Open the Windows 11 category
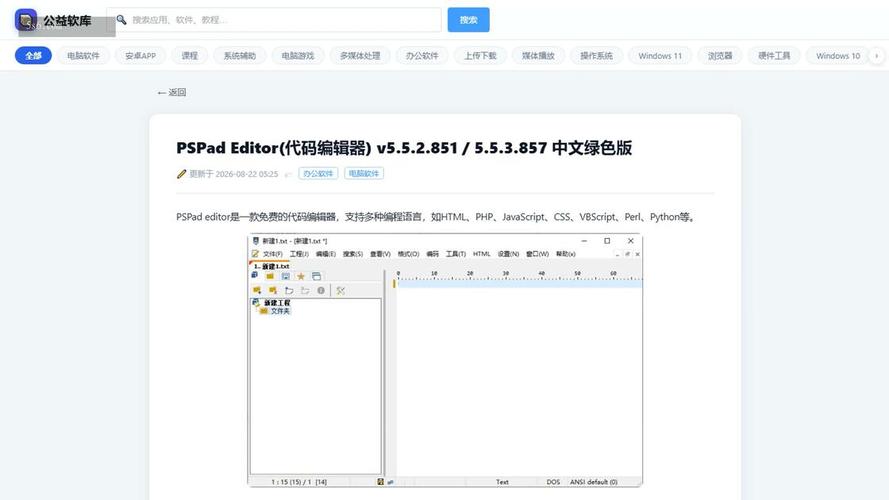The height and width of the screenshot is (500, 889). (660, 56)
